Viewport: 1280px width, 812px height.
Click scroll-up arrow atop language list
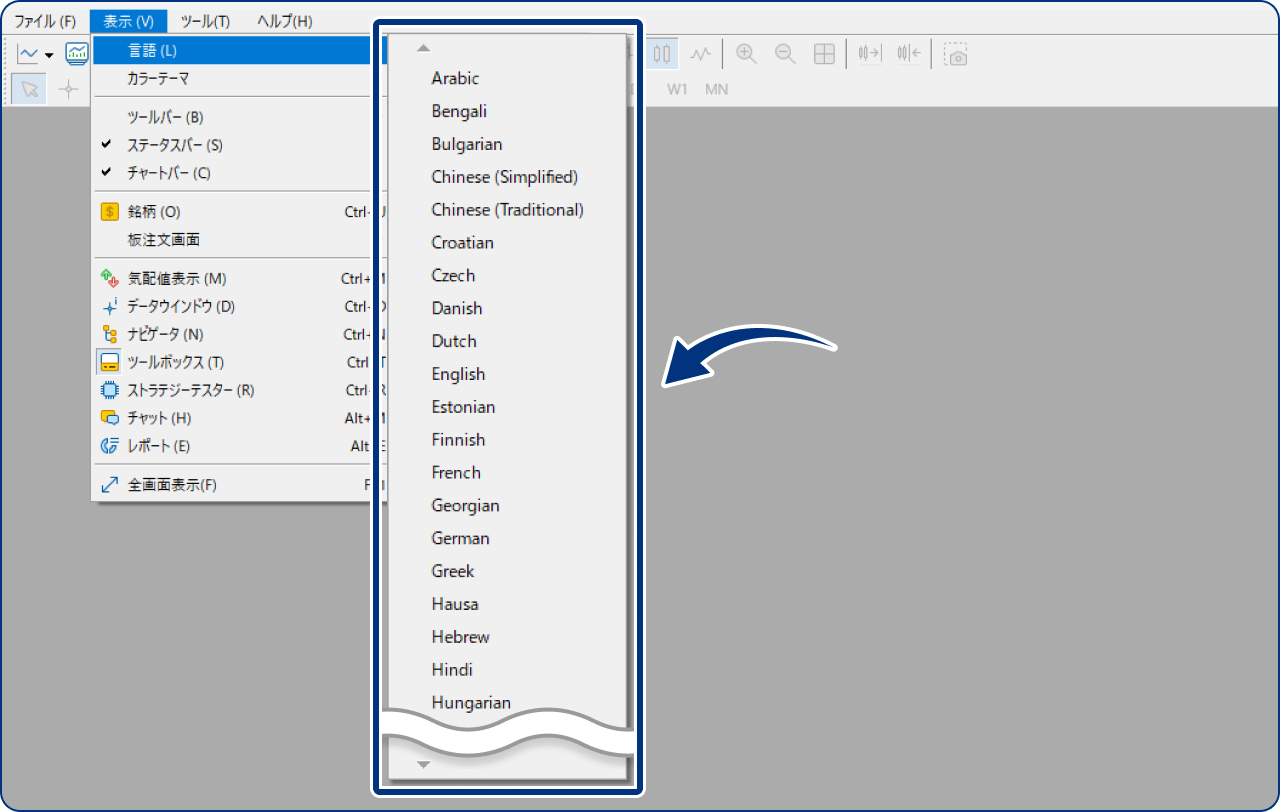click(423, 48)
